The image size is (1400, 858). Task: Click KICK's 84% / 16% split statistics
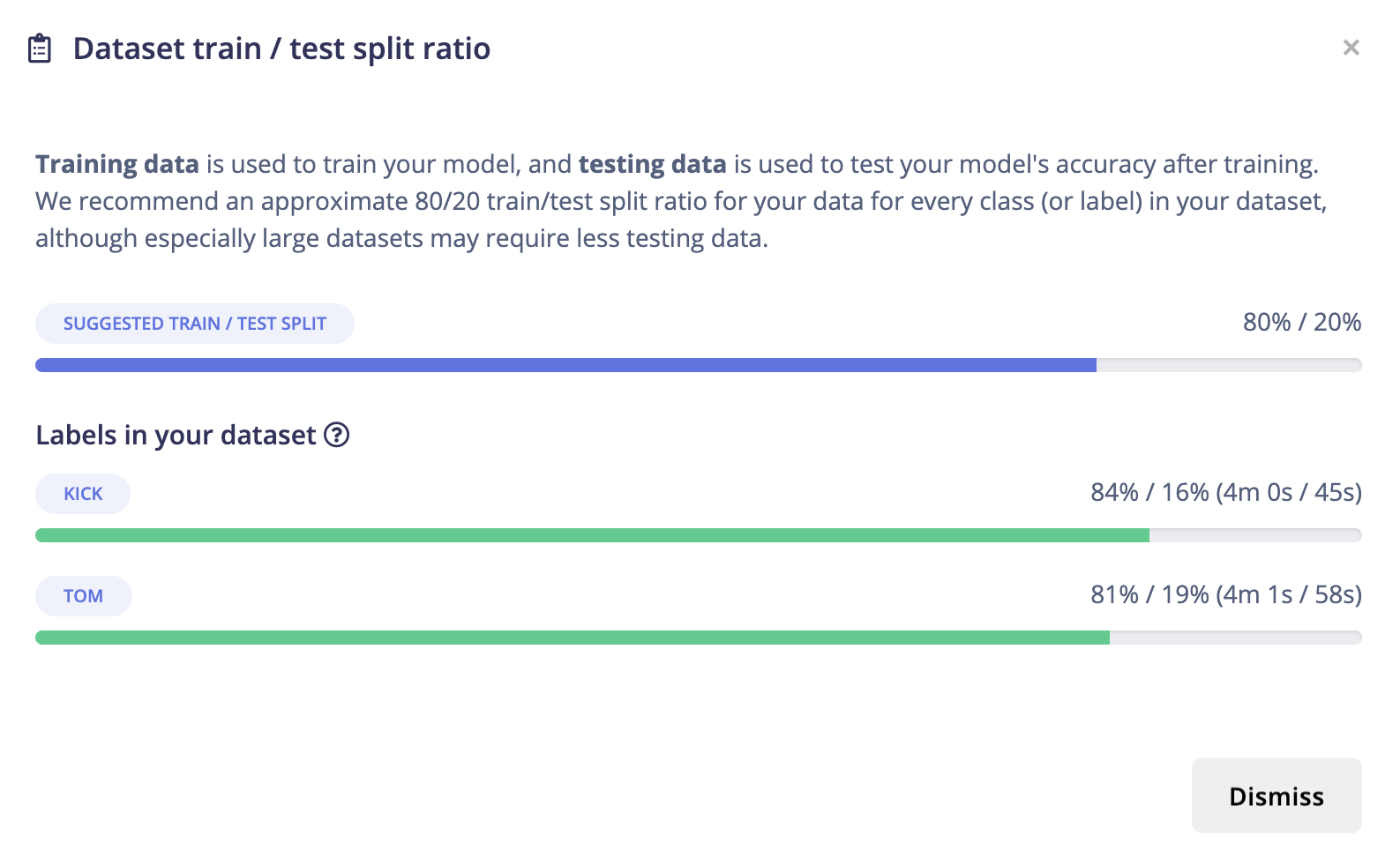[x=1225, y=492]
